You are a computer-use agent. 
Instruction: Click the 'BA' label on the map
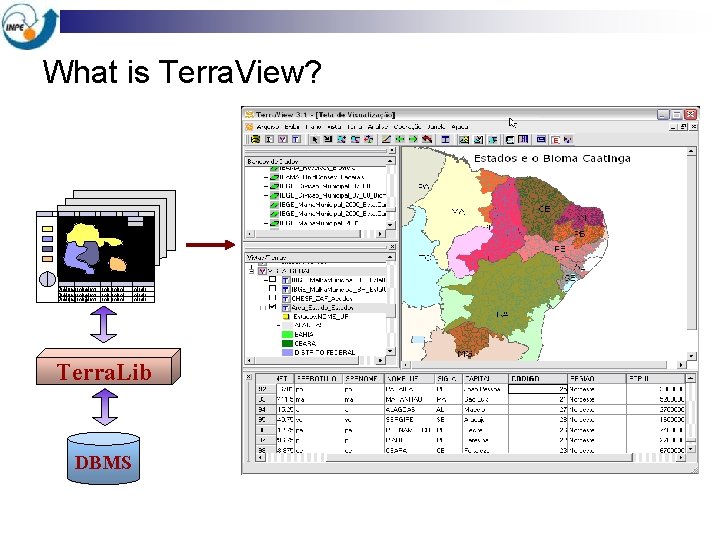(x=502, y=315)
